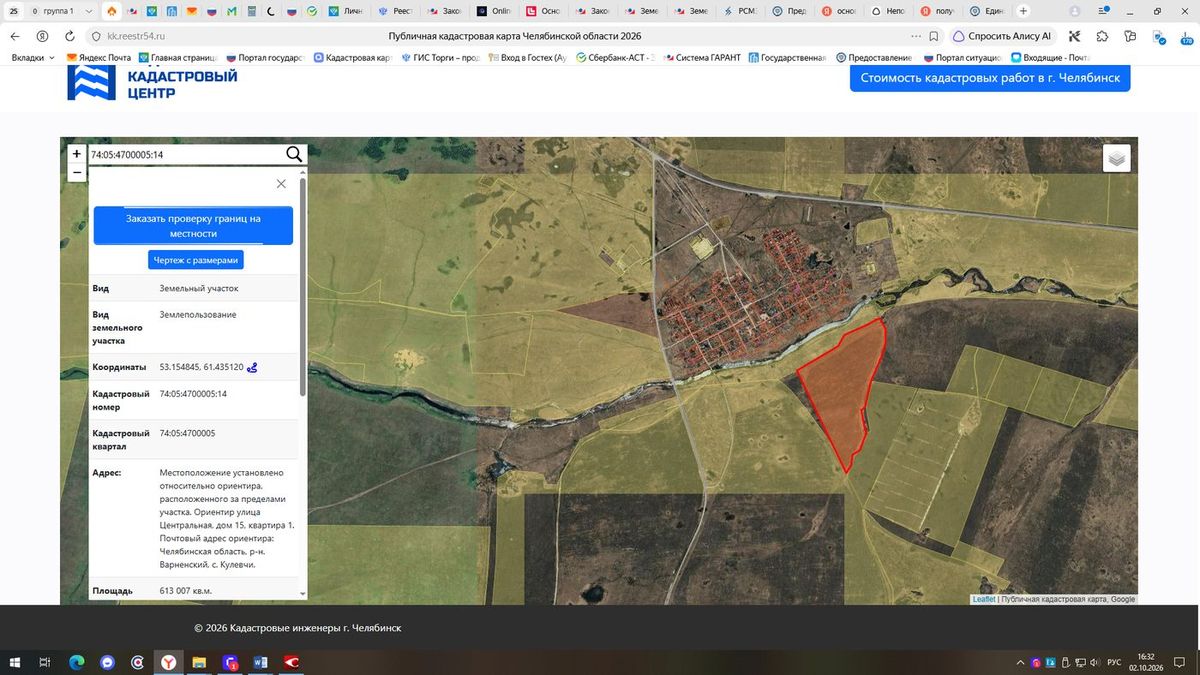
Task: Click the address bar kk.reestr54.ru
Action: tap(136, 36)
